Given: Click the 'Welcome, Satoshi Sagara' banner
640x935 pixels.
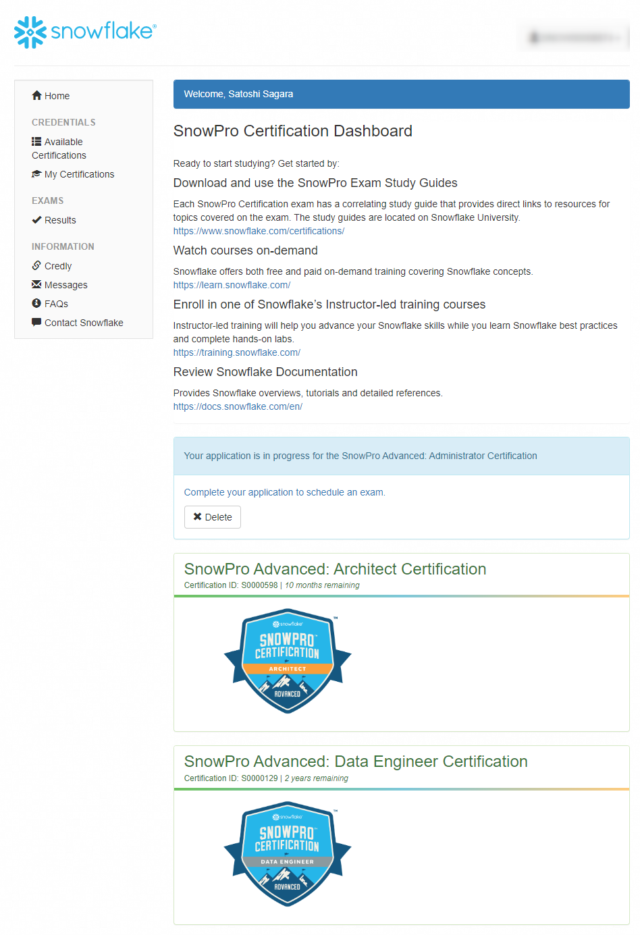Looking at the screenshot, I should 401,94.
